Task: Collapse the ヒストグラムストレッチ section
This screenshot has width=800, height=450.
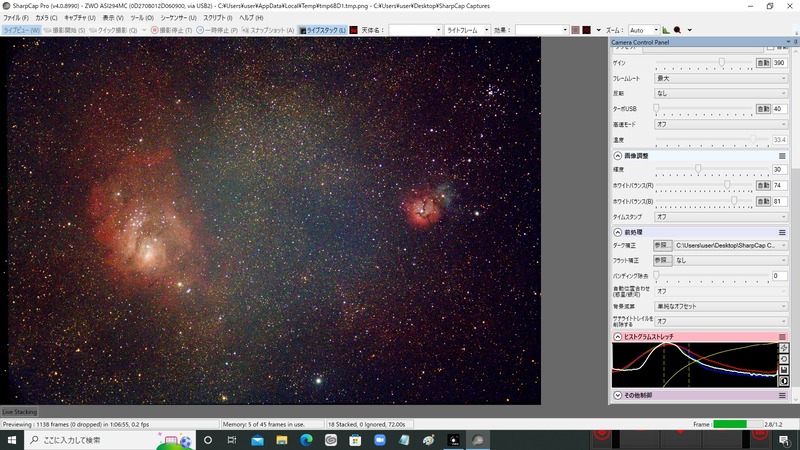Action: point(617,337)
